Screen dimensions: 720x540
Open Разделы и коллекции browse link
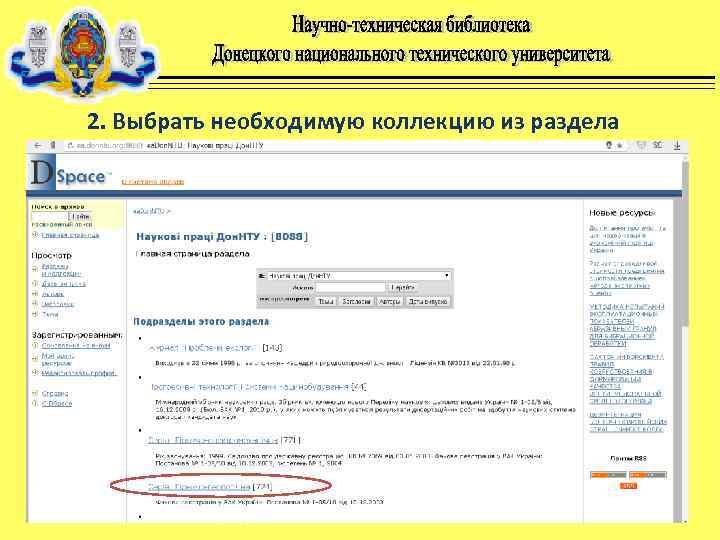tap(61, 270)
